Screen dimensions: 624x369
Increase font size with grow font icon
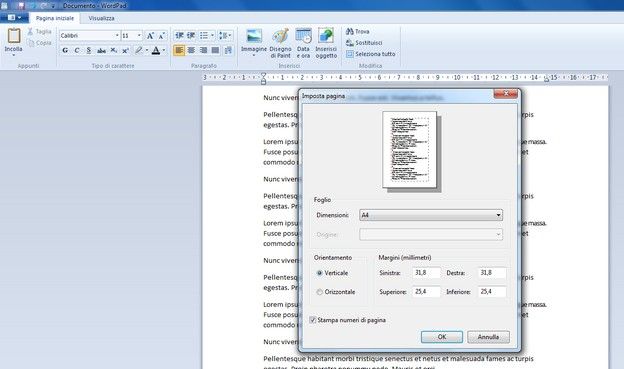click(x=150, y=36)
